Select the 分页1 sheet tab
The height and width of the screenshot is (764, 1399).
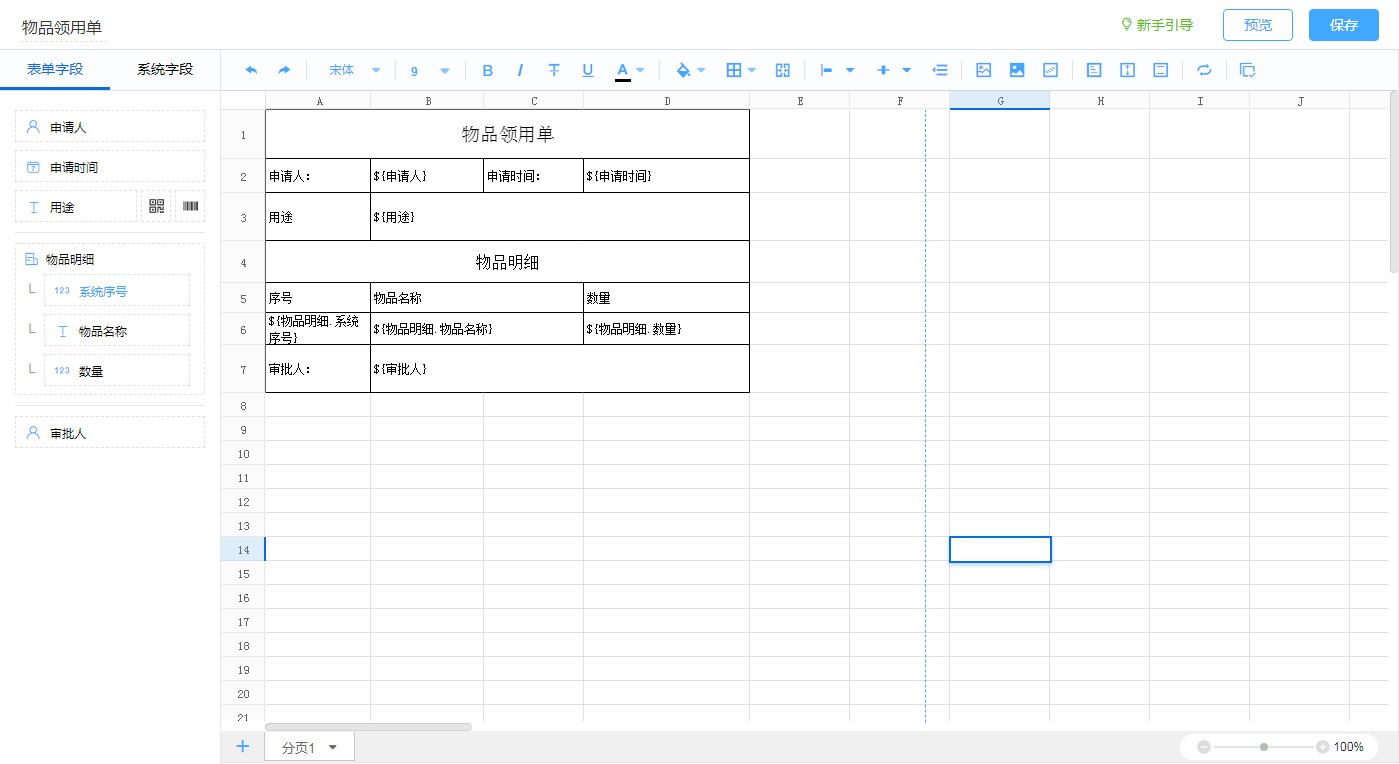point(298,748)
